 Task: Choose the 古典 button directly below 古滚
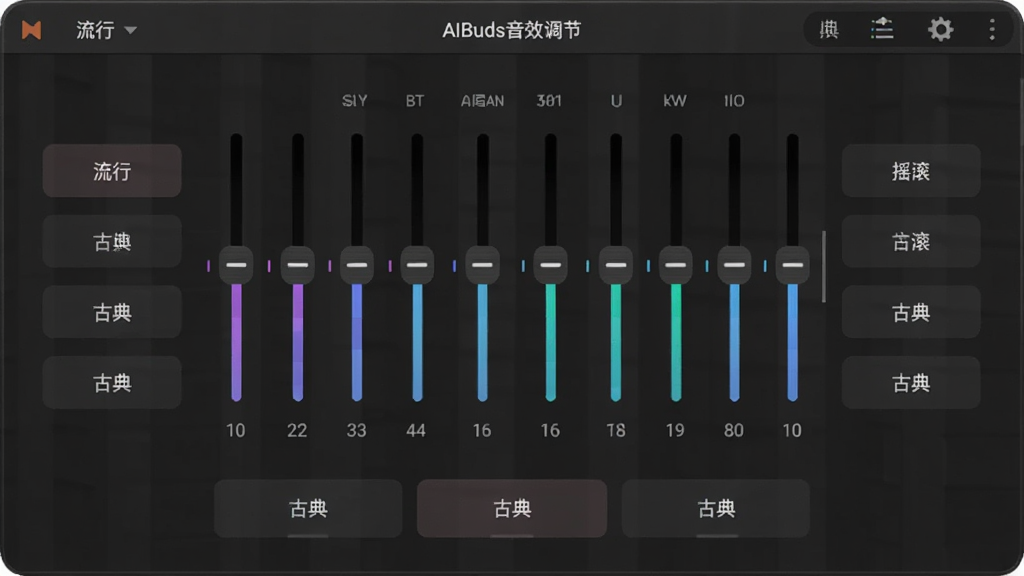coord(911,312)
